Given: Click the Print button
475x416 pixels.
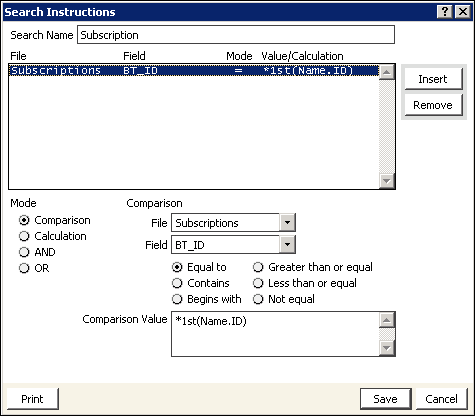Looking at the screenshot, I should pos(32,399).
